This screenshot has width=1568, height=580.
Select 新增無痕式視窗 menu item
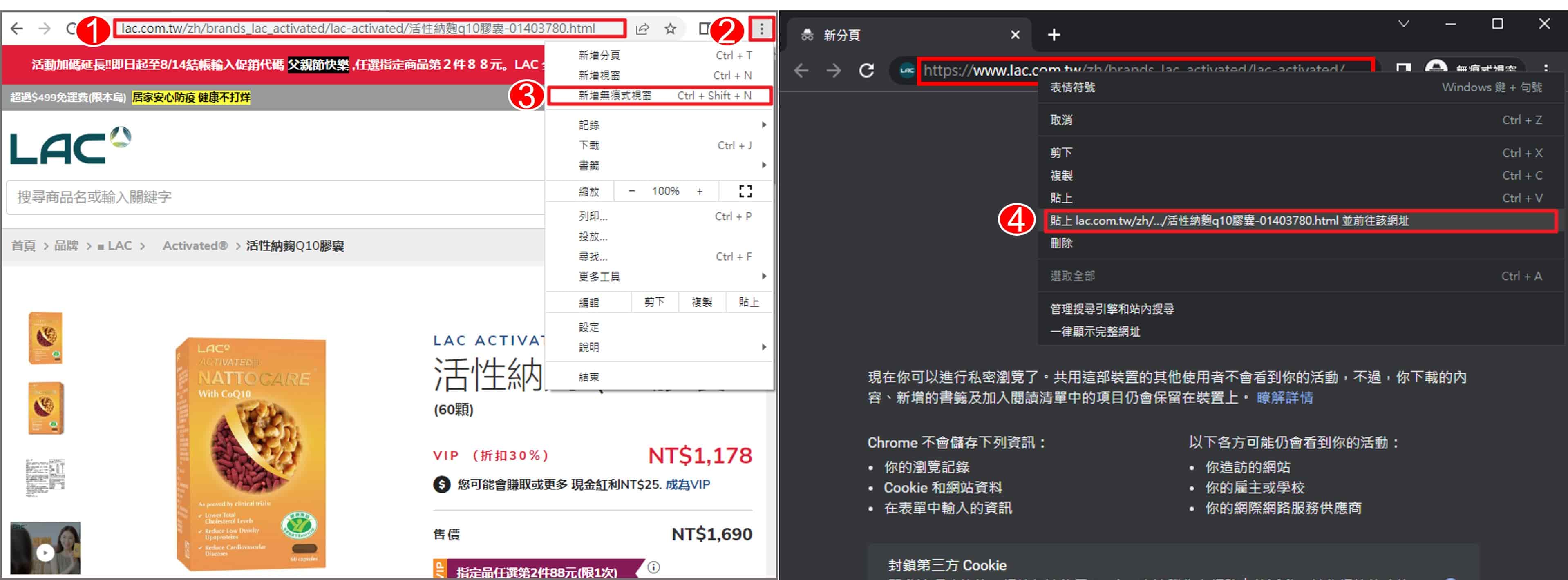[x=659, y=96]
